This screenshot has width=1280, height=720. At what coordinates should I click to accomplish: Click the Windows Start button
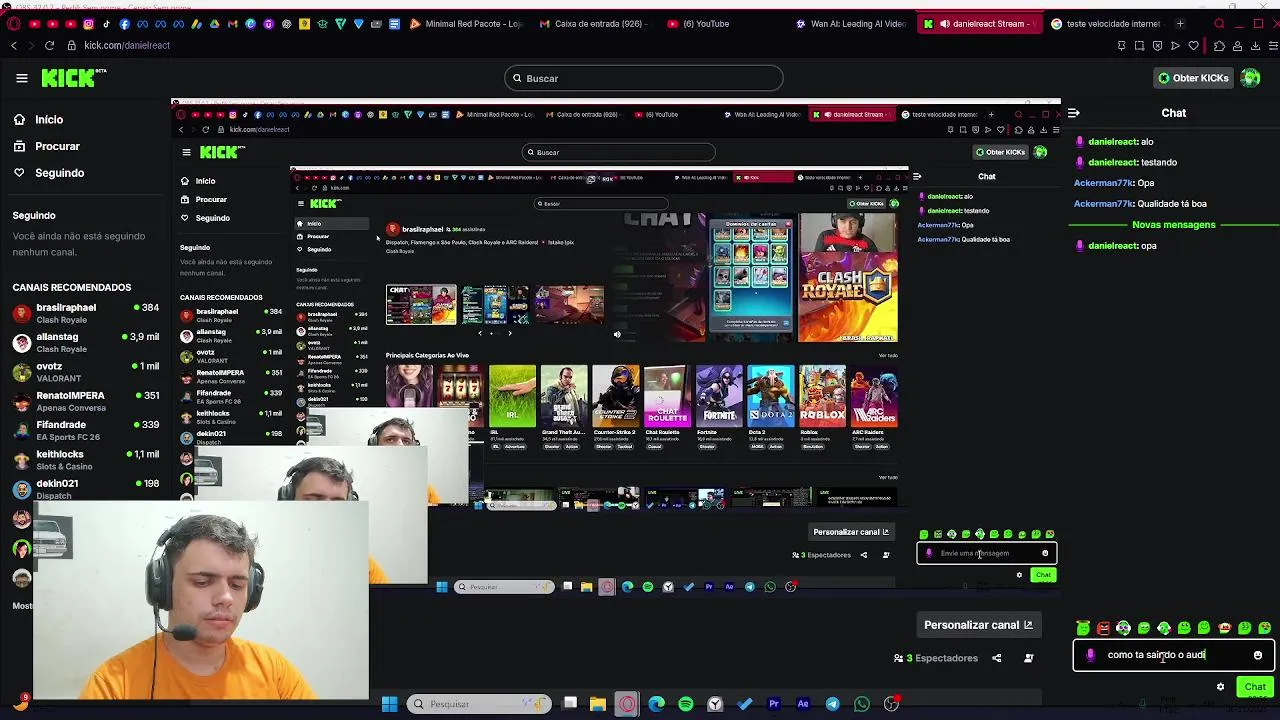point(389,704)
